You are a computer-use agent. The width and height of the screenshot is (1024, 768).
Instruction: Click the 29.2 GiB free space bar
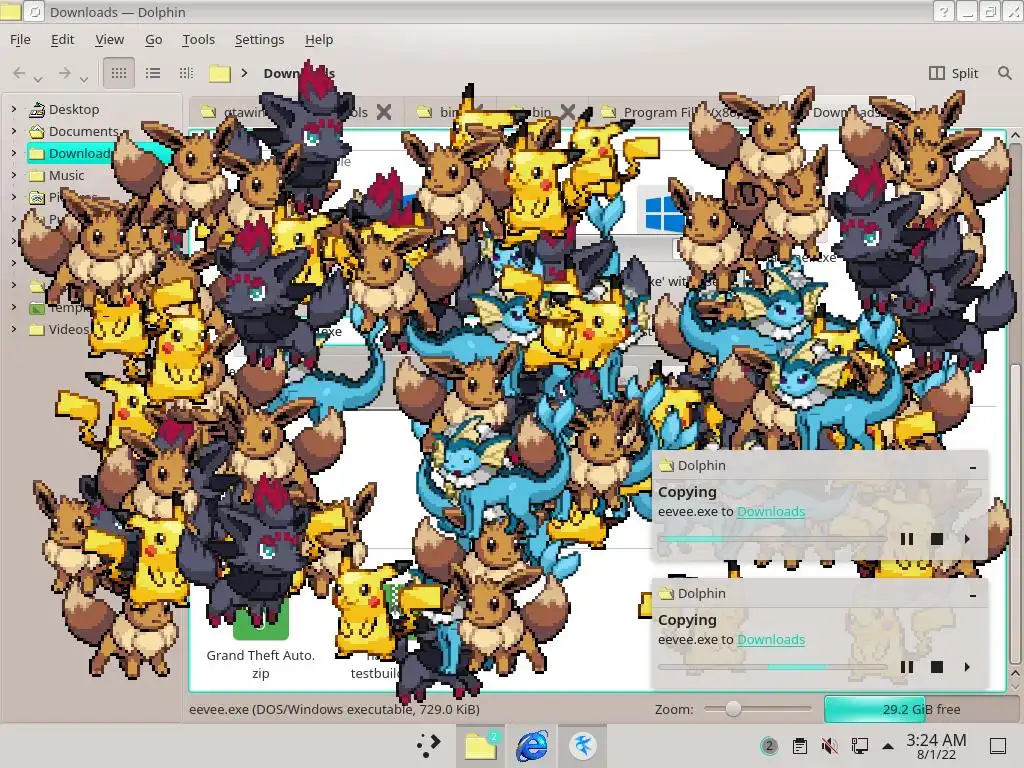(921, 709)
